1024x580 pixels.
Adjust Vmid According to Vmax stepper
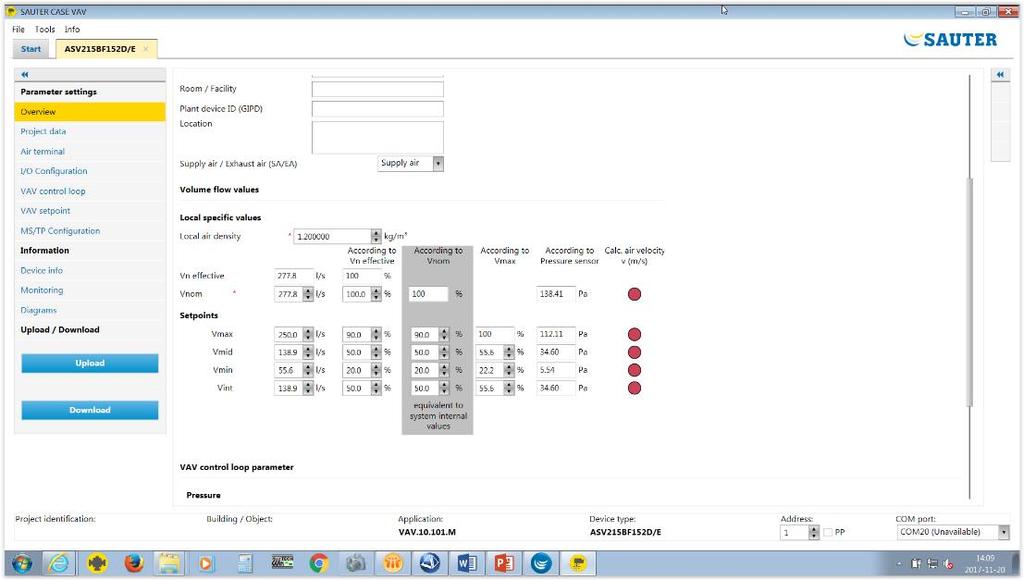coord(509,352)
